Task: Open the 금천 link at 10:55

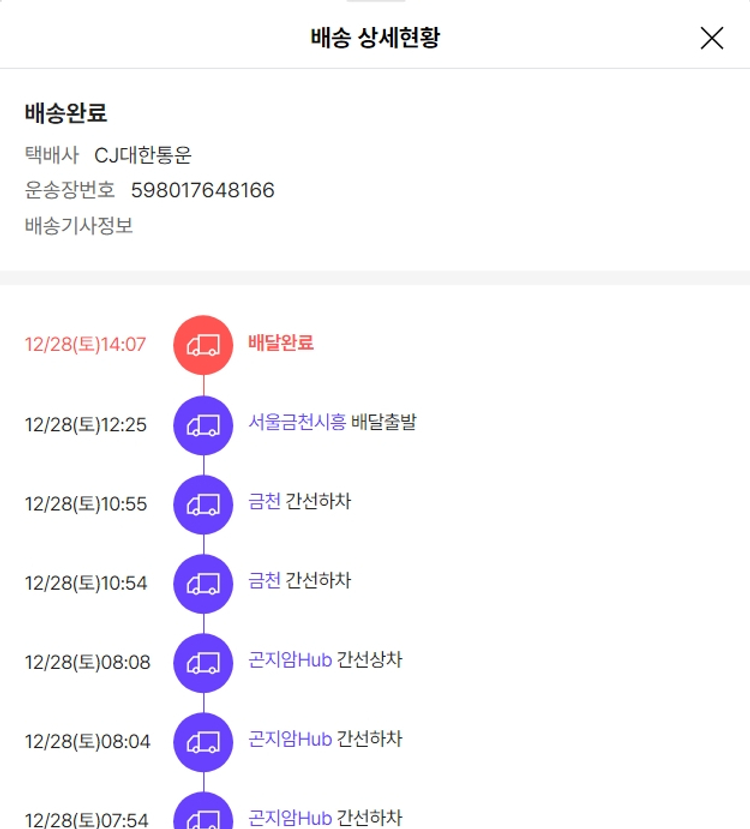Action: point(265,501)
